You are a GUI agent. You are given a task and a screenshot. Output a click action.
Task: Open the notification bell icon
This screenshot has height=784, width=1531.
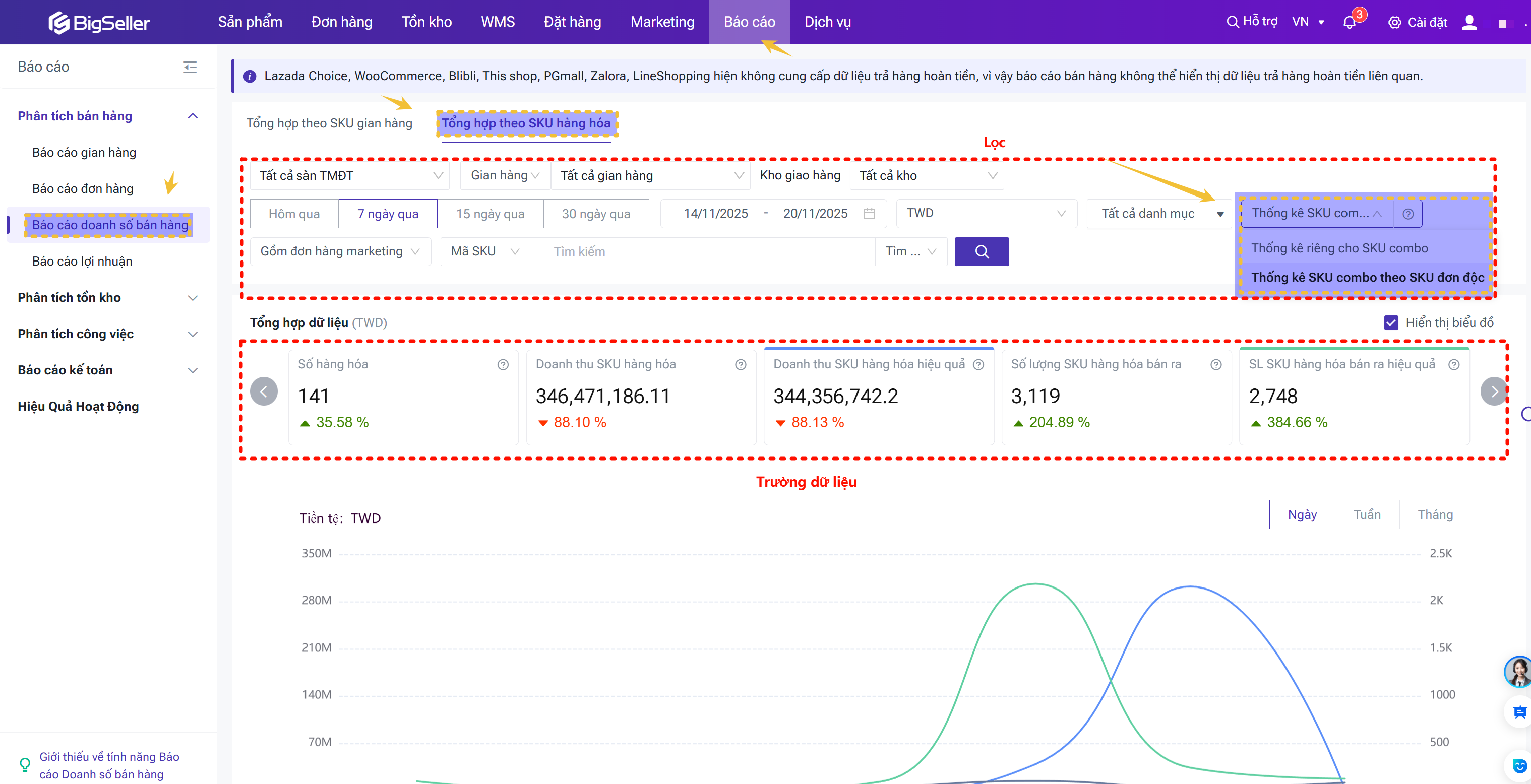tap(1349, 23)
